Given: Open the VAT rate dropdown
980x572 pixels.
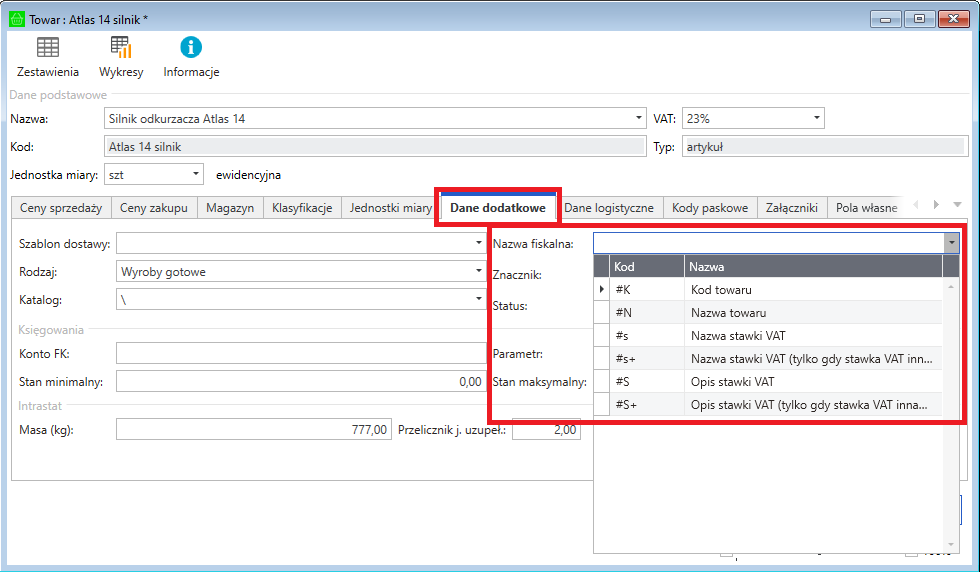Looking at the screenshot, I should [817, 118].
